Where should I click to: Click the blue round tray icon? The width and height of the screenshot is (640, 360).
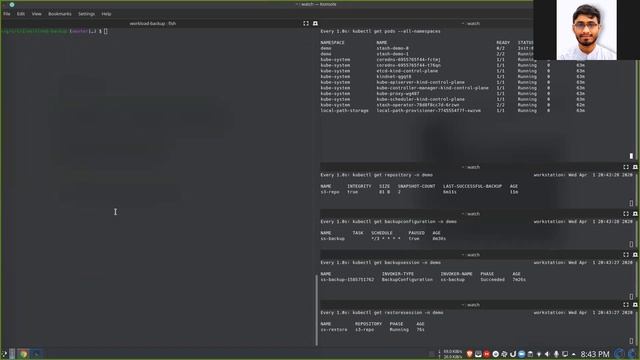tap(521, 354)
